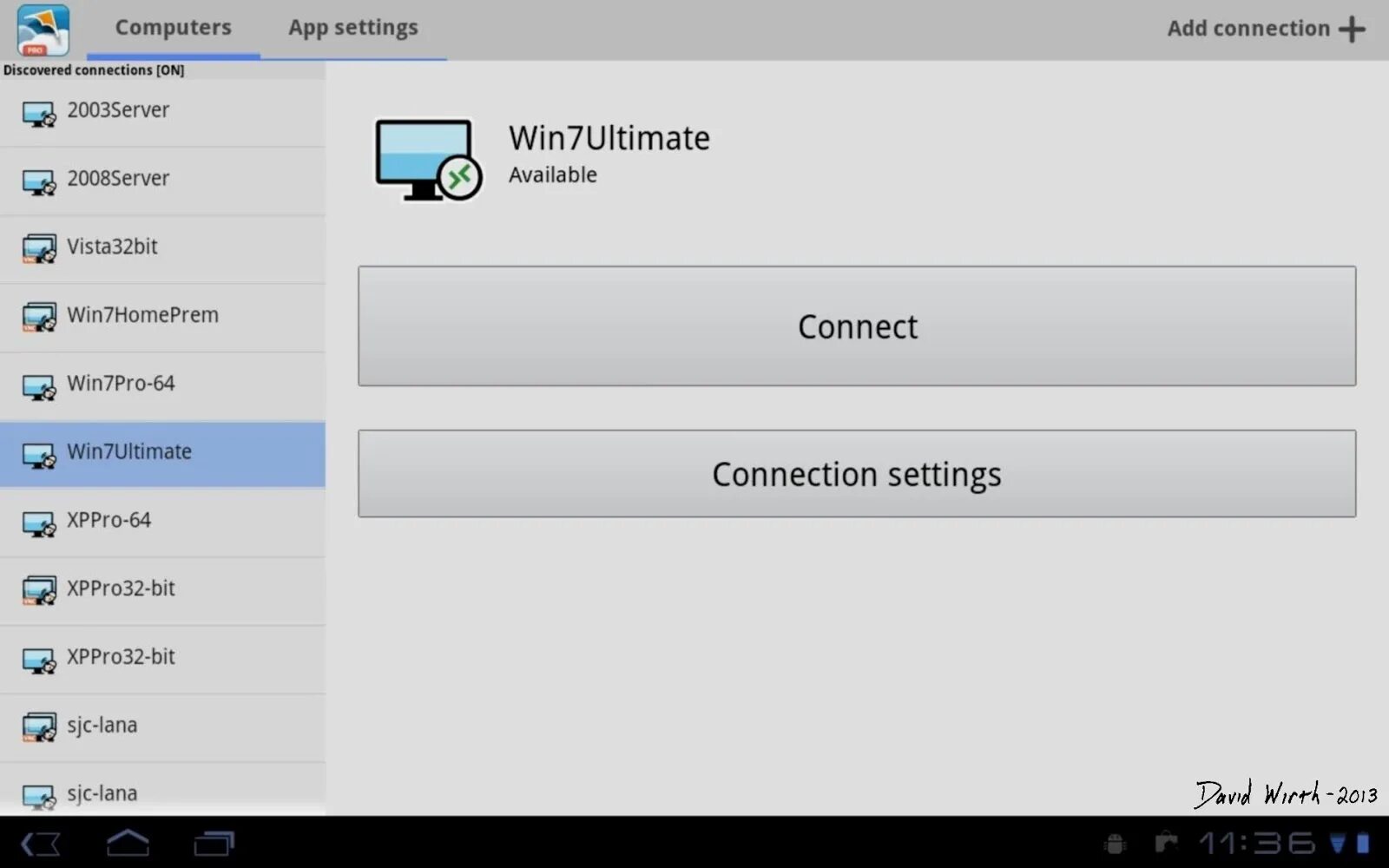The image size is (1389, 868).
Task: Tap the 11:36 clock in status bar
Action: click(x=1257, y=843)
